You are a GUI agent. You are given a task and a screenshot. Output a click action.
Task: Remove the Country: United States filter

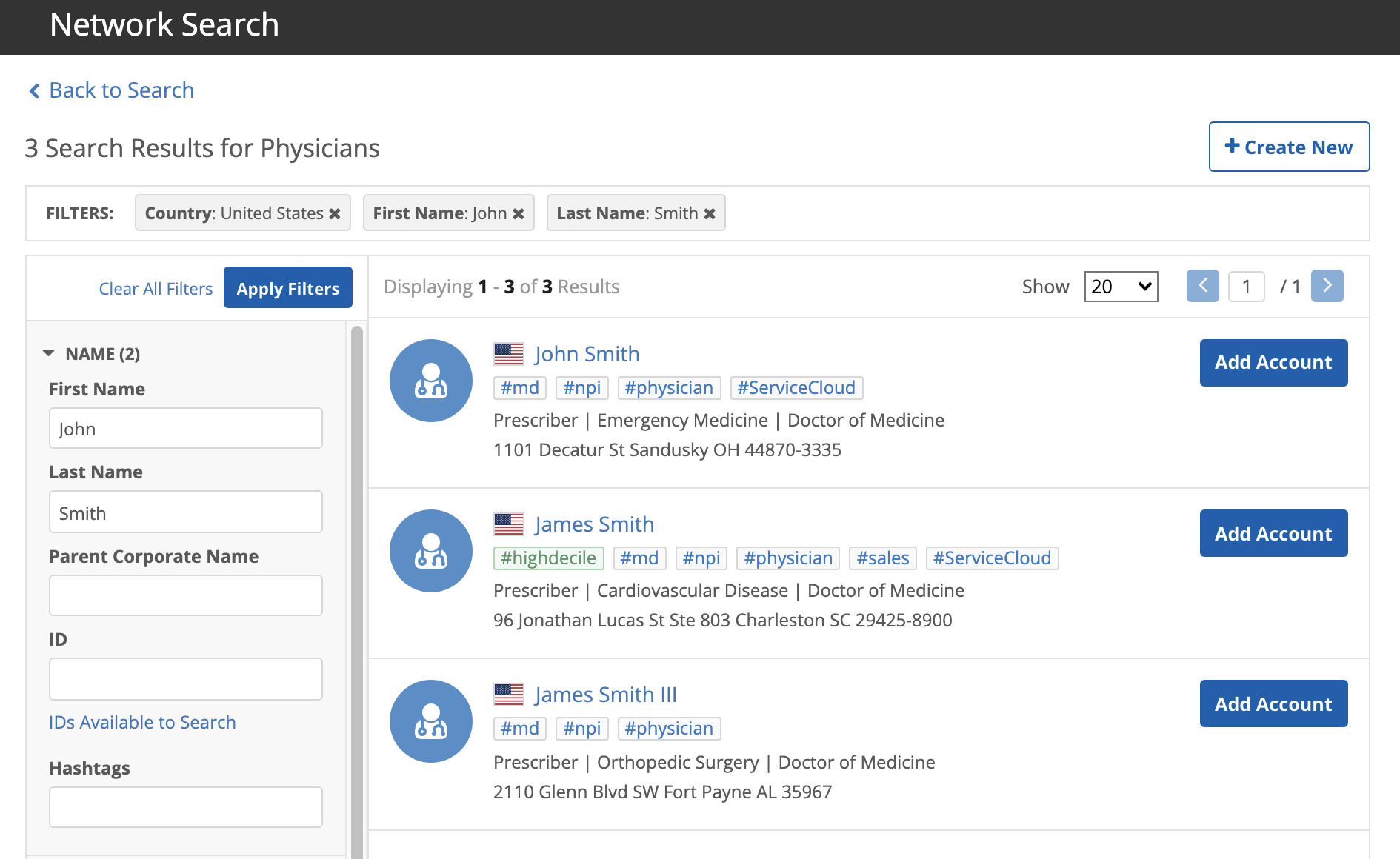tap(335, 214)
